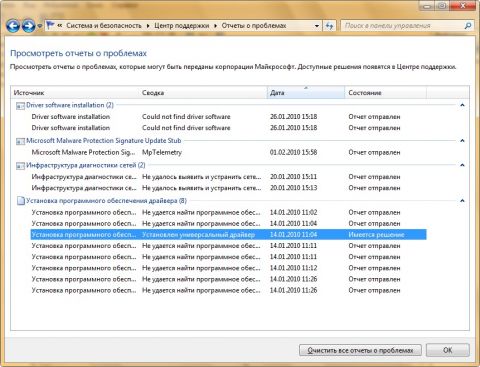
Task: Sort by the Сводка column header
Action: 203,93
